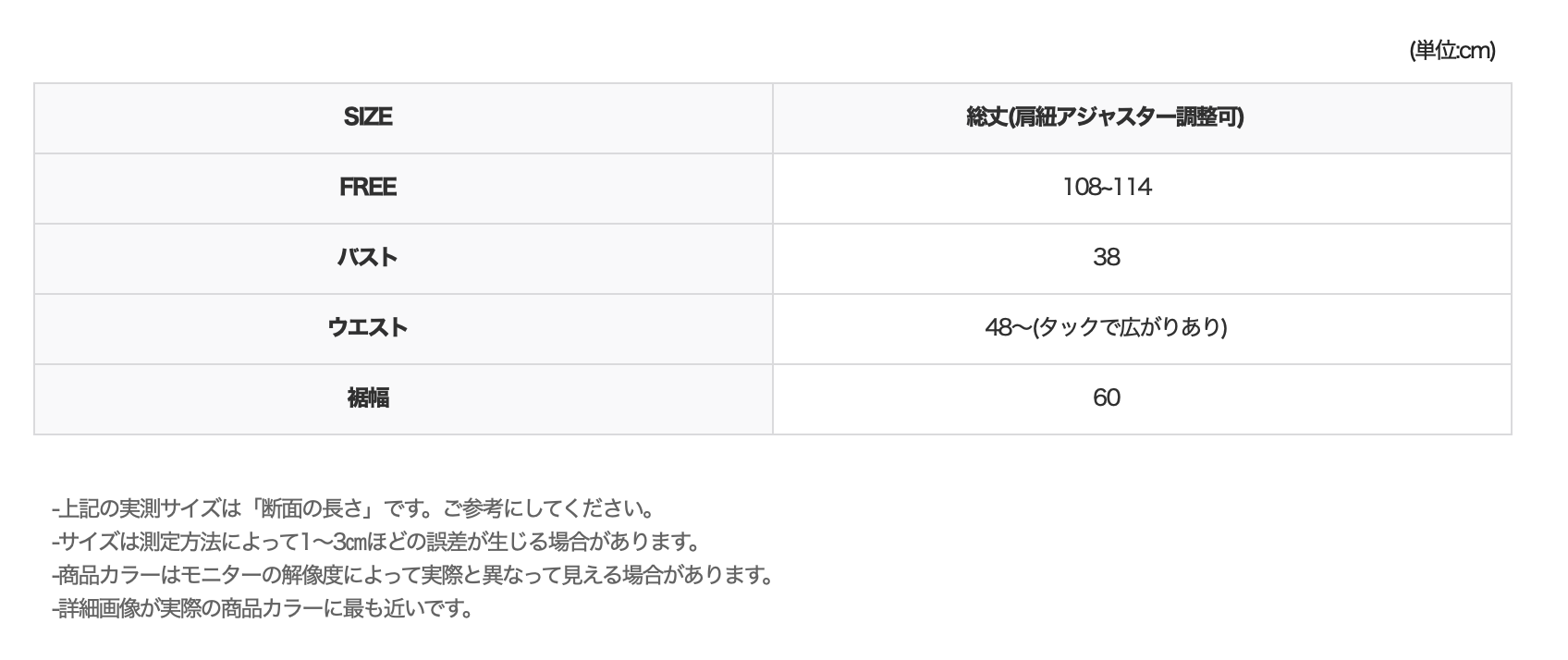1568x660 pixels.
Task: Click the sentence ご参考にしてください。
Action: point(549,508)
